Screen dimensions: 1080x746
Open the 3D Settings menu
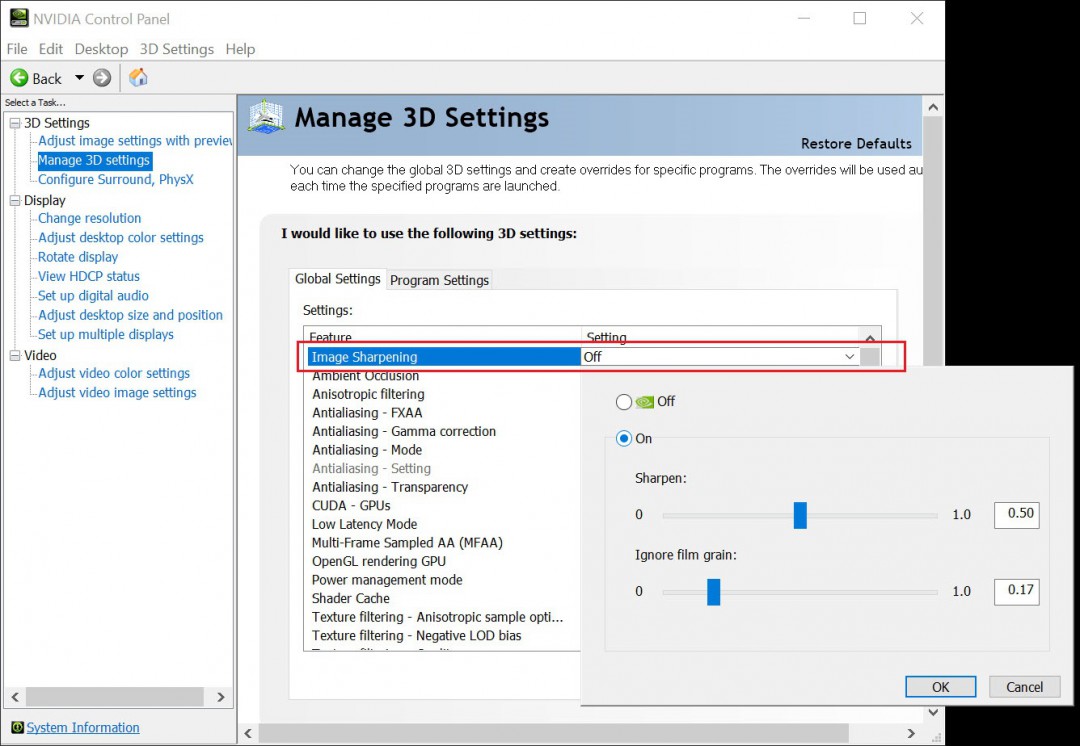coord(176,49)
